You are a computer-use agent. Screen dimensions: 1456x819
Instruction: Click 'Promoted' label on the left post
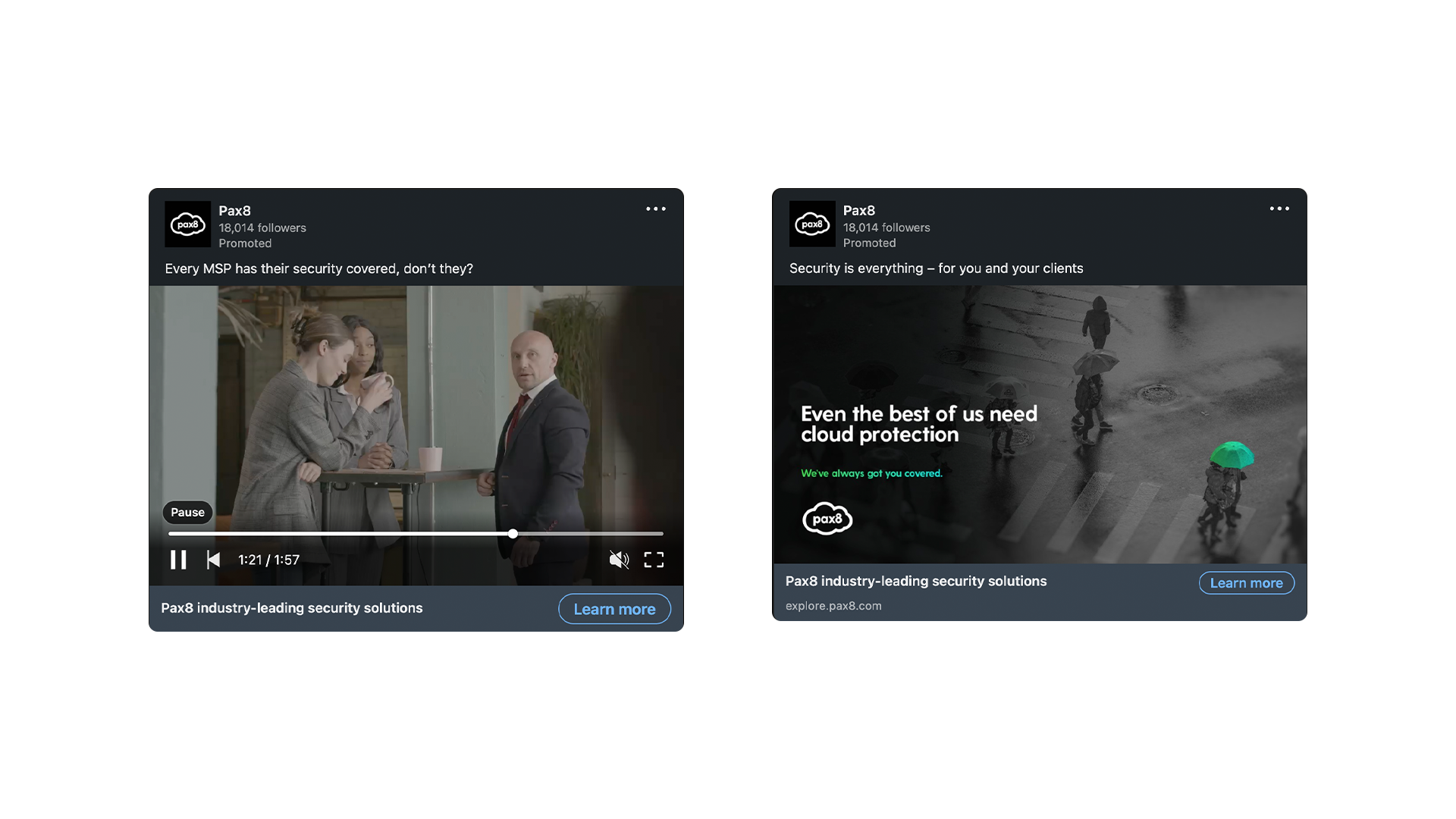point(245,243)
